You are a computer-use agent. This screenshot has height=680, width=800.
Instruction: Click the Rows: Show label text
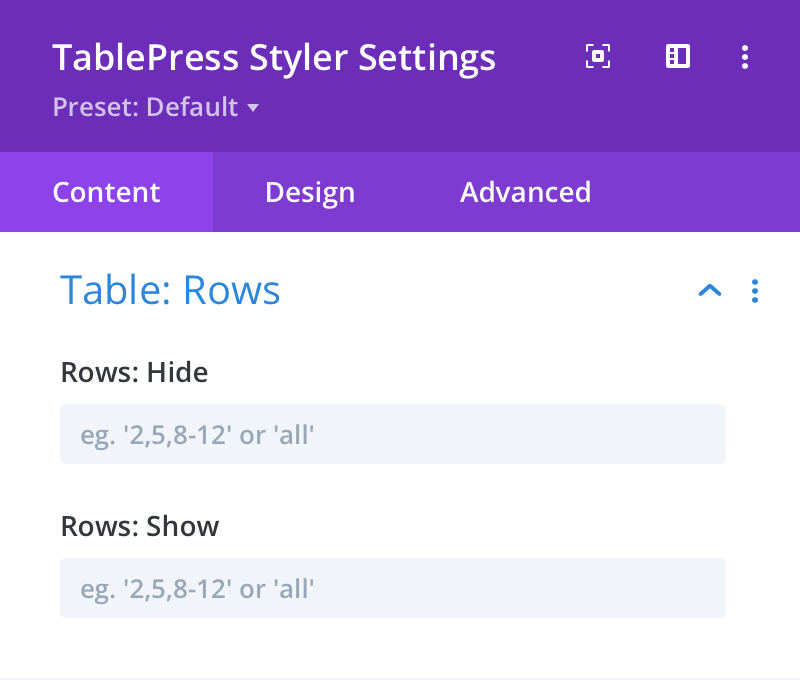pyautogui.click(x=139, y=526)
